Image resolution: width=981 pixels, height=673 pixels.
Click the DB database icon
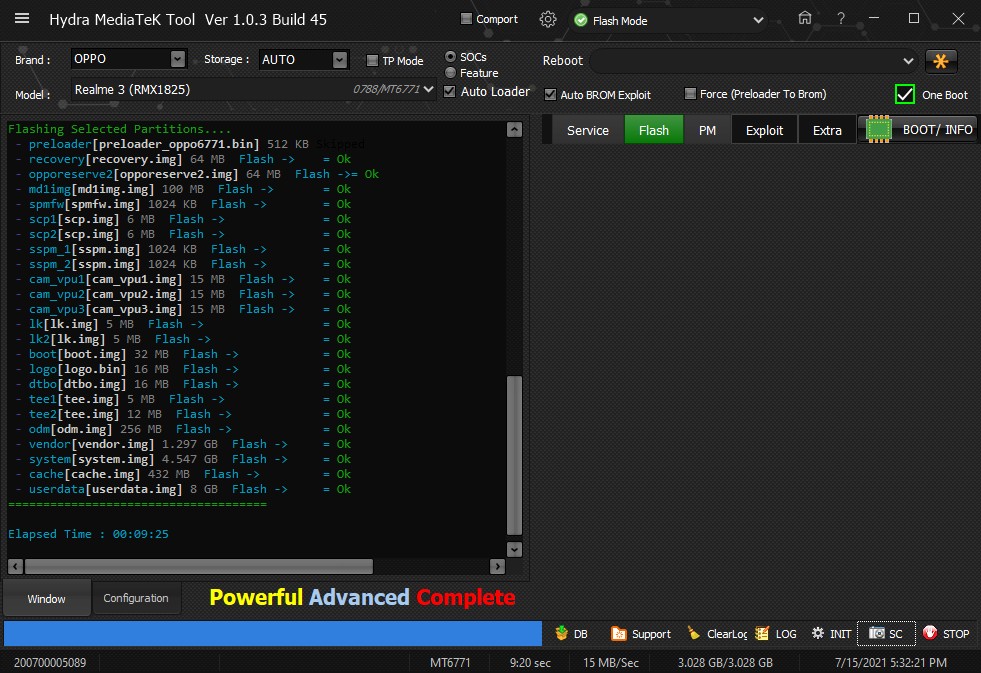pos(561,633)
